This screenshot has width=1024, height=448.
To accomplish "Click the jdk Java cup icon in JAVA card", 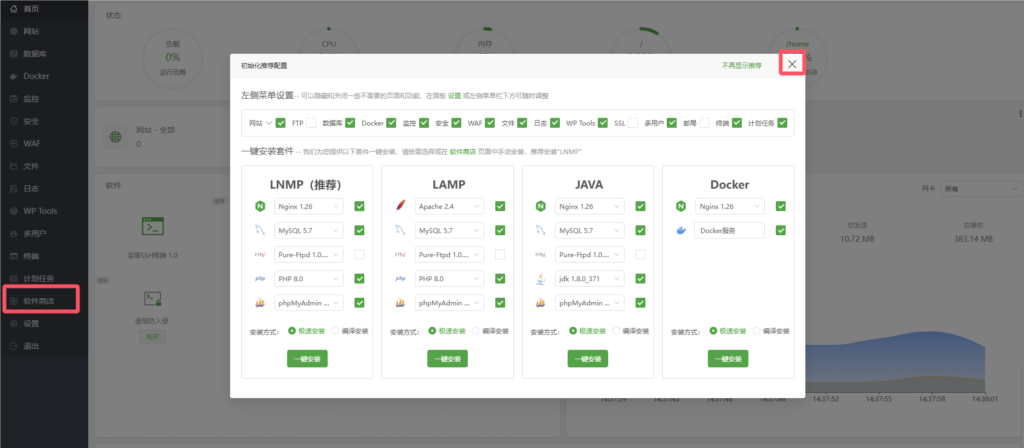I will click(541, 279).
